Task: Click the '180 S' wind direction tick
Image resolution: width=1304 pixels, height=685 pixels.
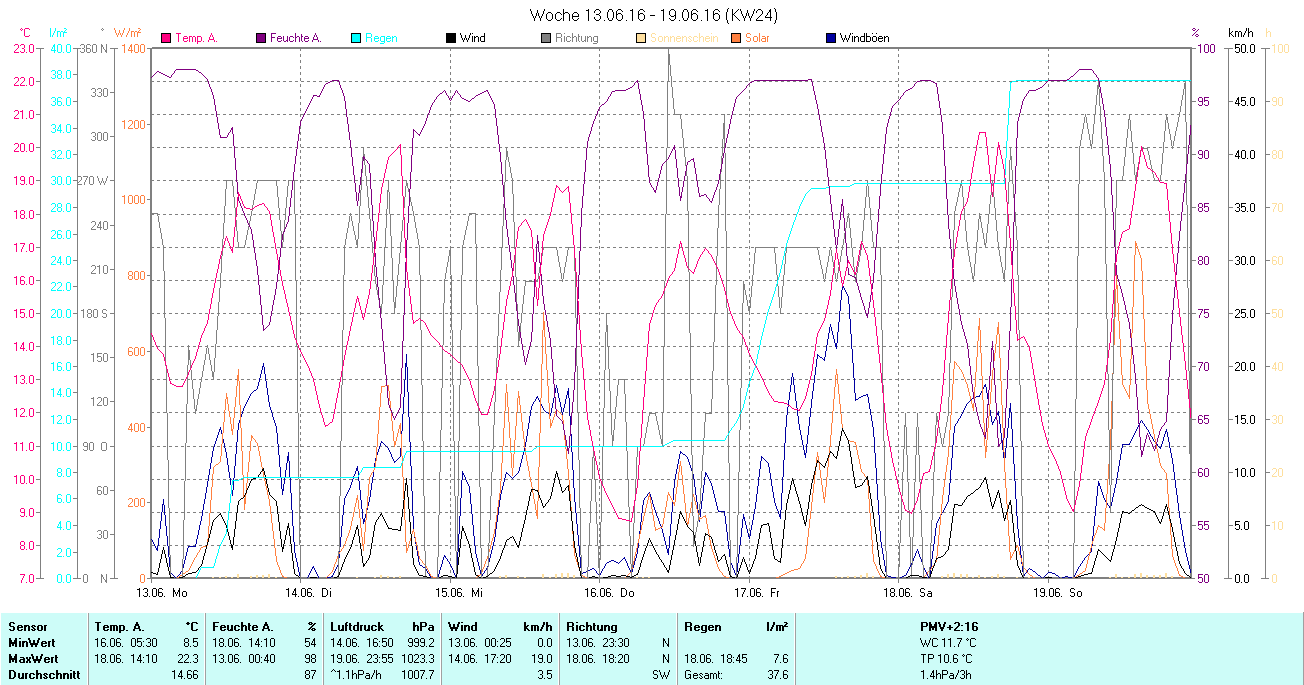Action: [93, 313]
